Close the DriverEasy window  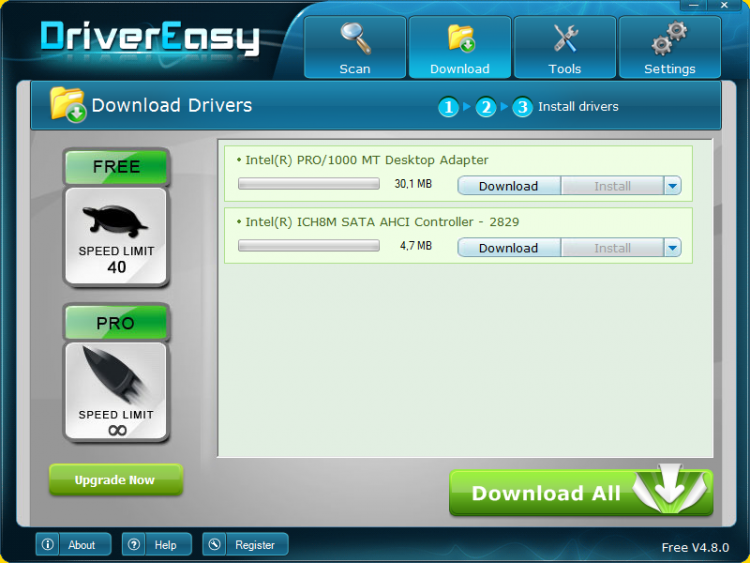point(725,5)
